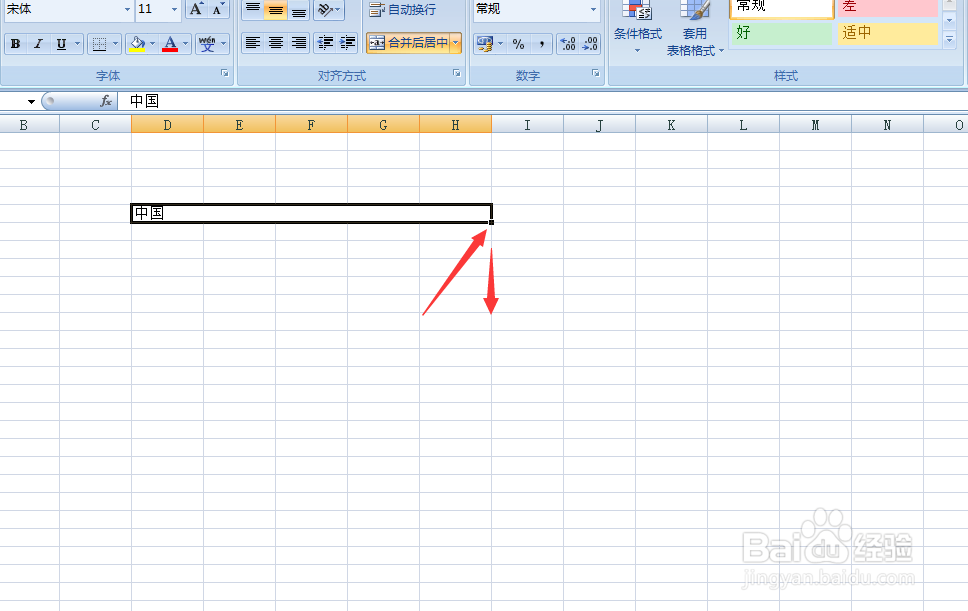
Task: Apply red font color
Action: [x=170, y=44]
